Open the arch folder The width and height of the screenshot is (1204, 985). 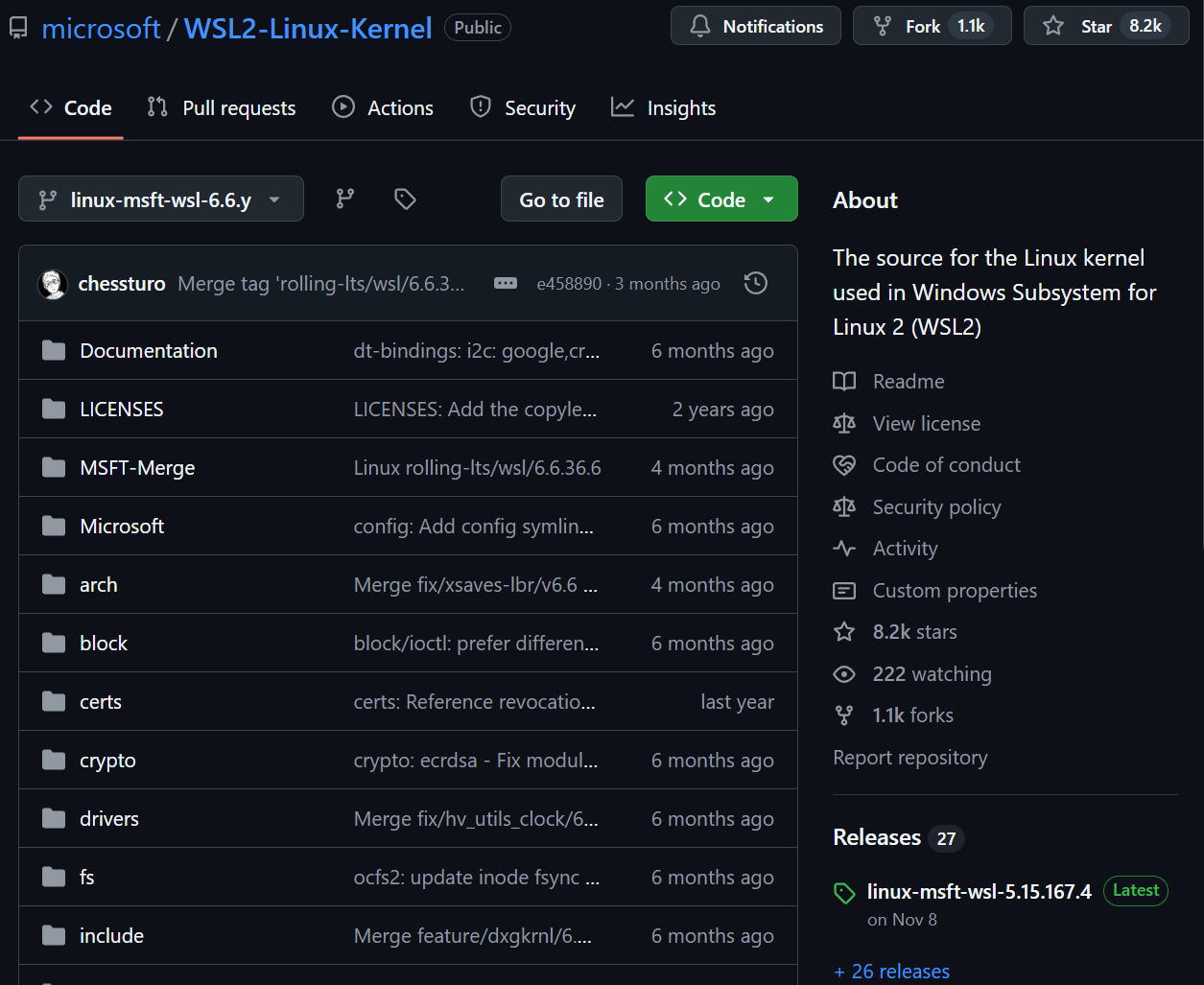[99, 585]
